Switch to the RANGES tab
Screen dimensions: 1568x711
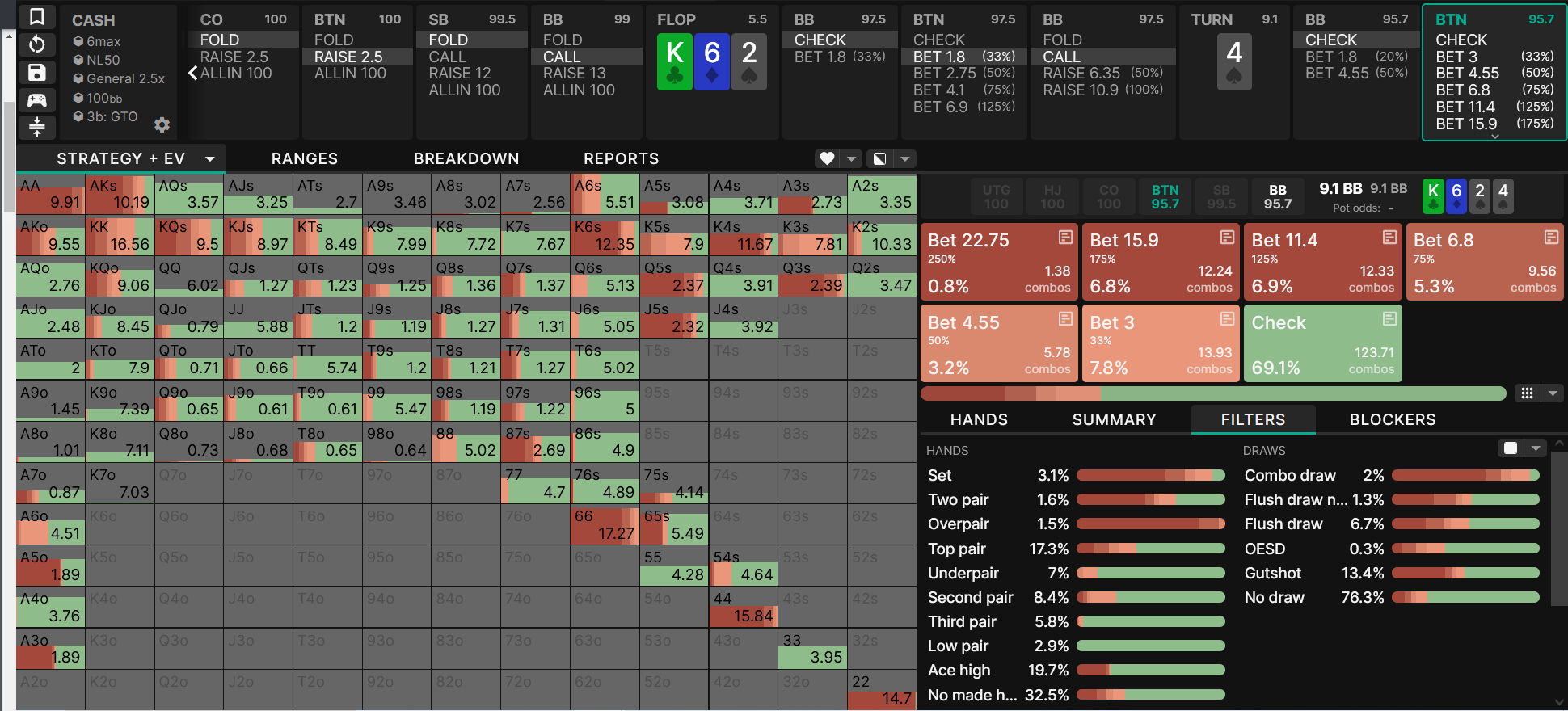[305, 158]
